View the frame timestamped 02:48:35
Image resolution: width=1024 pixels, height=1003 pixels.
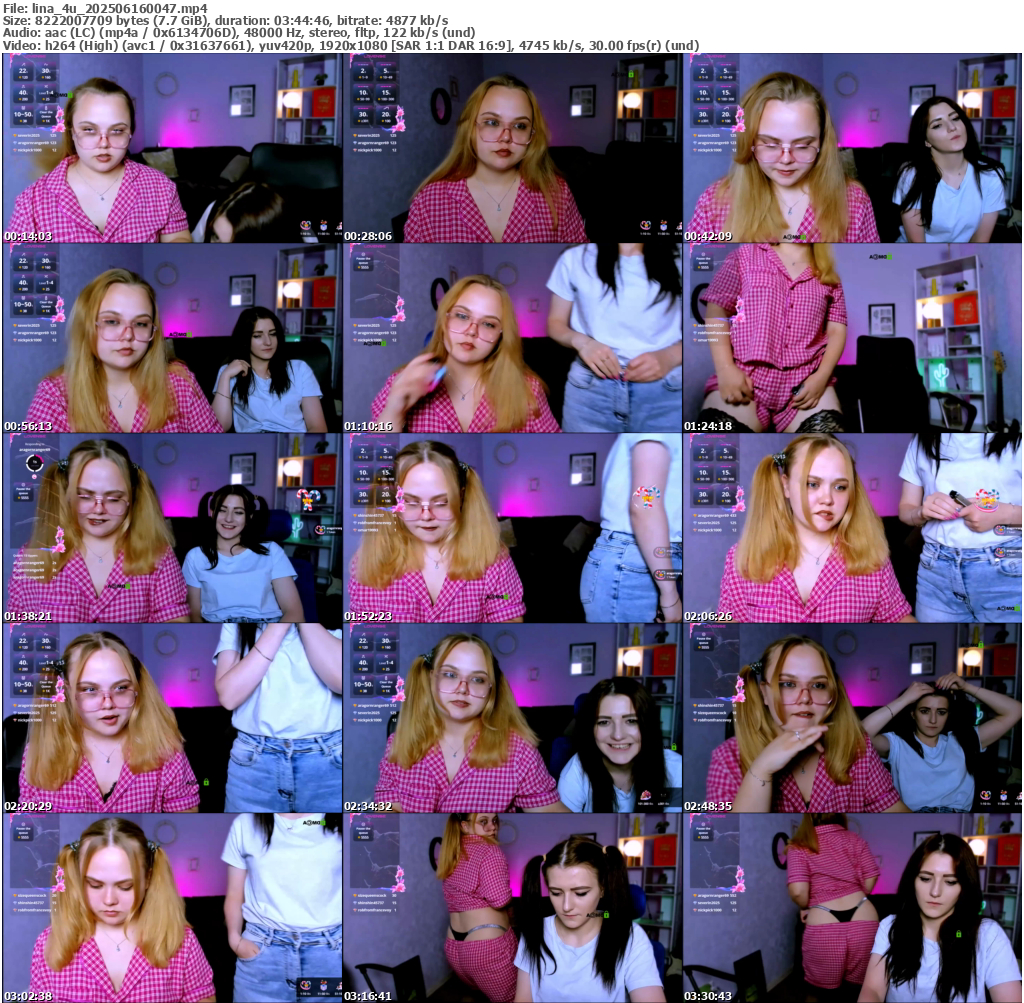[852, 718]
